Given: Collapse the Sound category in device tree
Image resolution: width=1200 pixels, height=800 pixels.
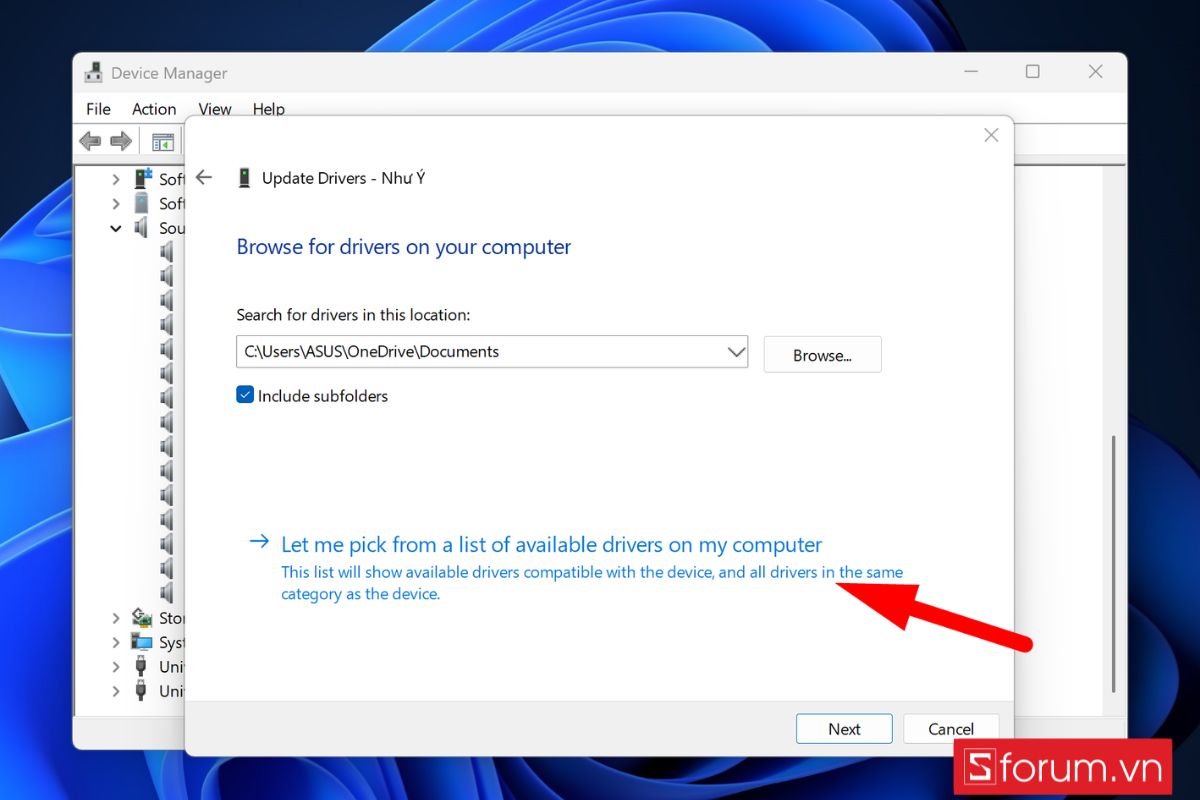Looking at the screenshot, I should coord(116,228).
